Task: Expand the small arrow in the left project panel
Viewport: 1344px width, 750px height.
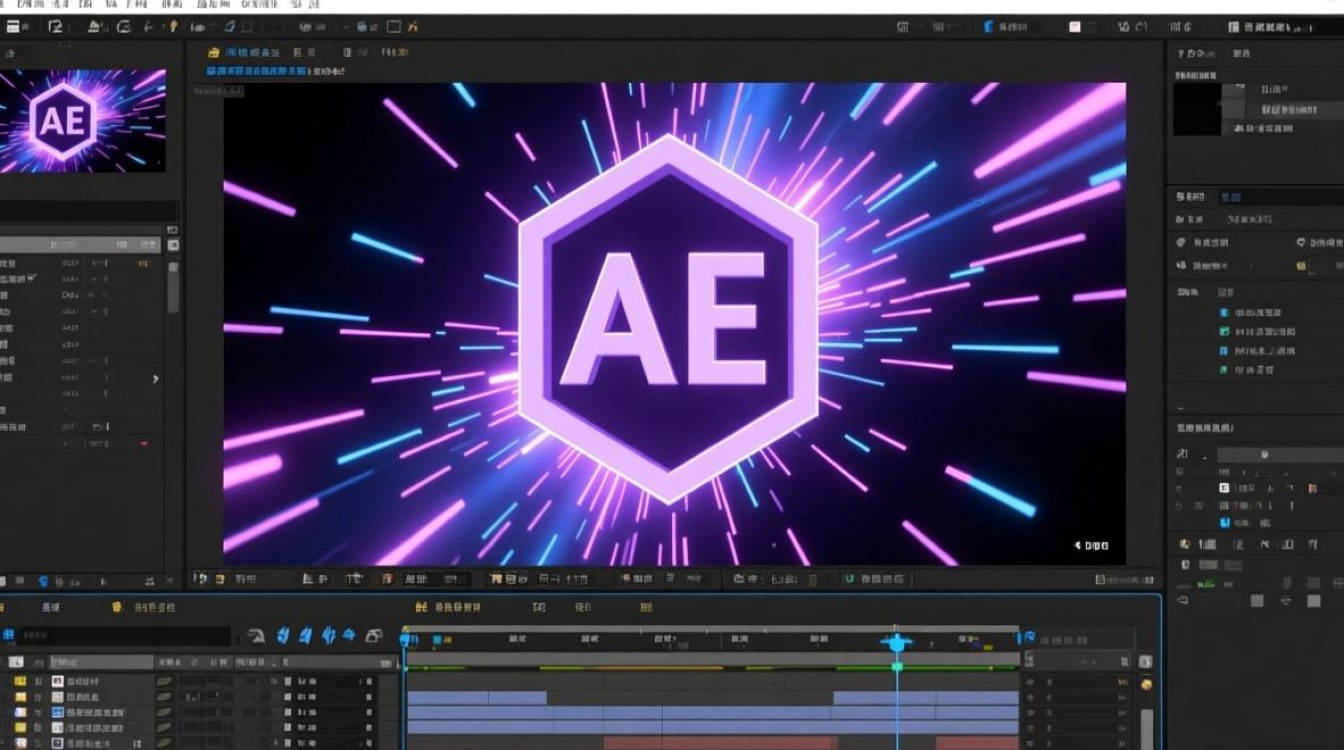Action: [x=155, y=379]
